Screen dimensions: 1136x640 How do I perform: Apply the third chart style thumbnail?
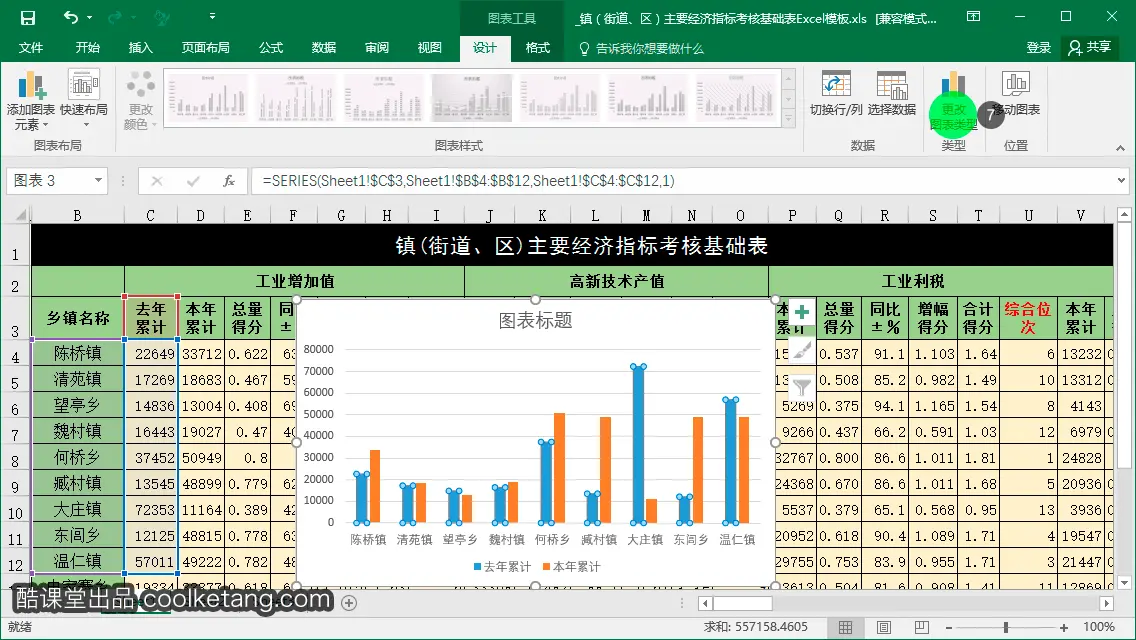(x=384, y=98)
